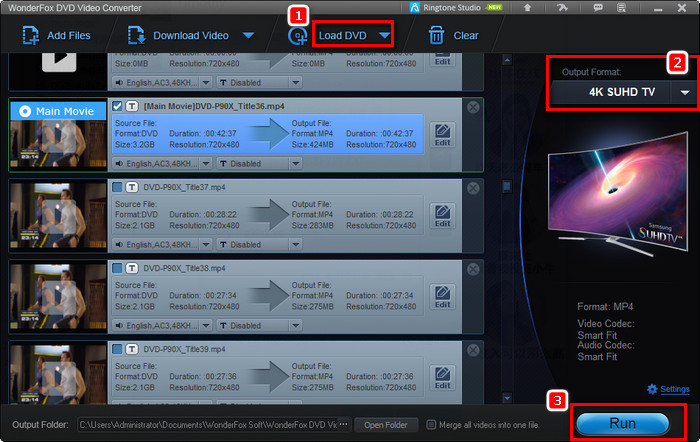Click the upgrade arrow icon in title bar
Image resolution: width=700 pixels, height=442 pixels.
point(527,8)
